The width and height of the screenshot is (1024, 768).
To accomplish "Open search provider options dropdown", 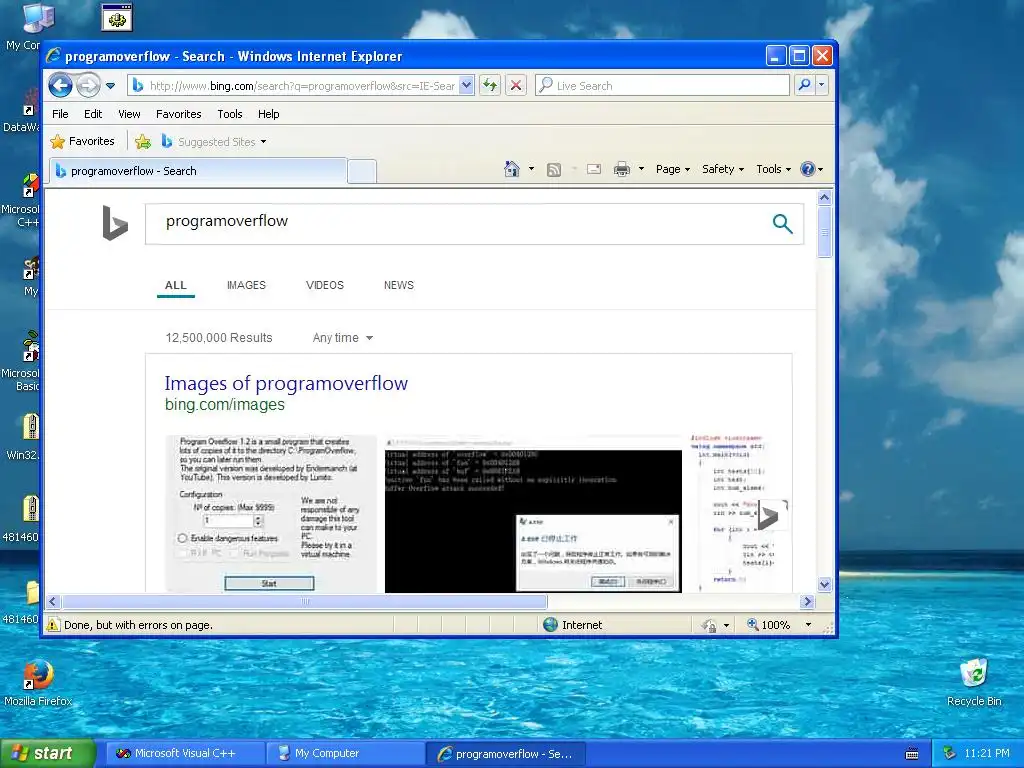I will coord(822,85).
